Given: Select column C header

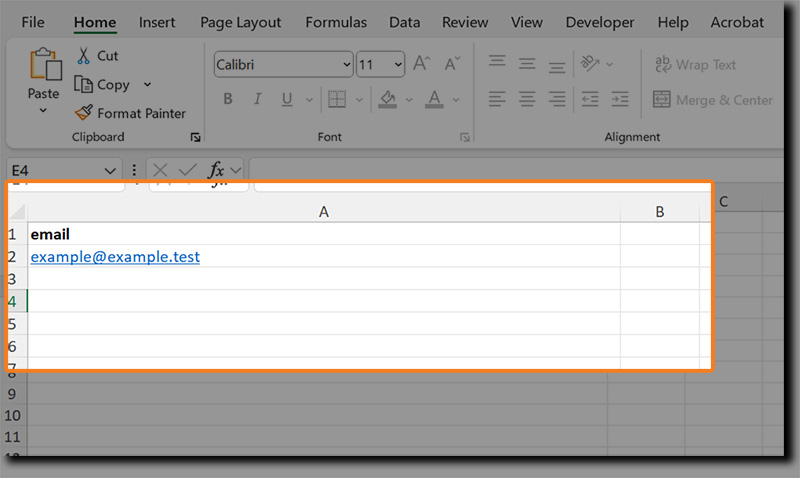Looking at the screenshot, I should click(x=723, y=202).
